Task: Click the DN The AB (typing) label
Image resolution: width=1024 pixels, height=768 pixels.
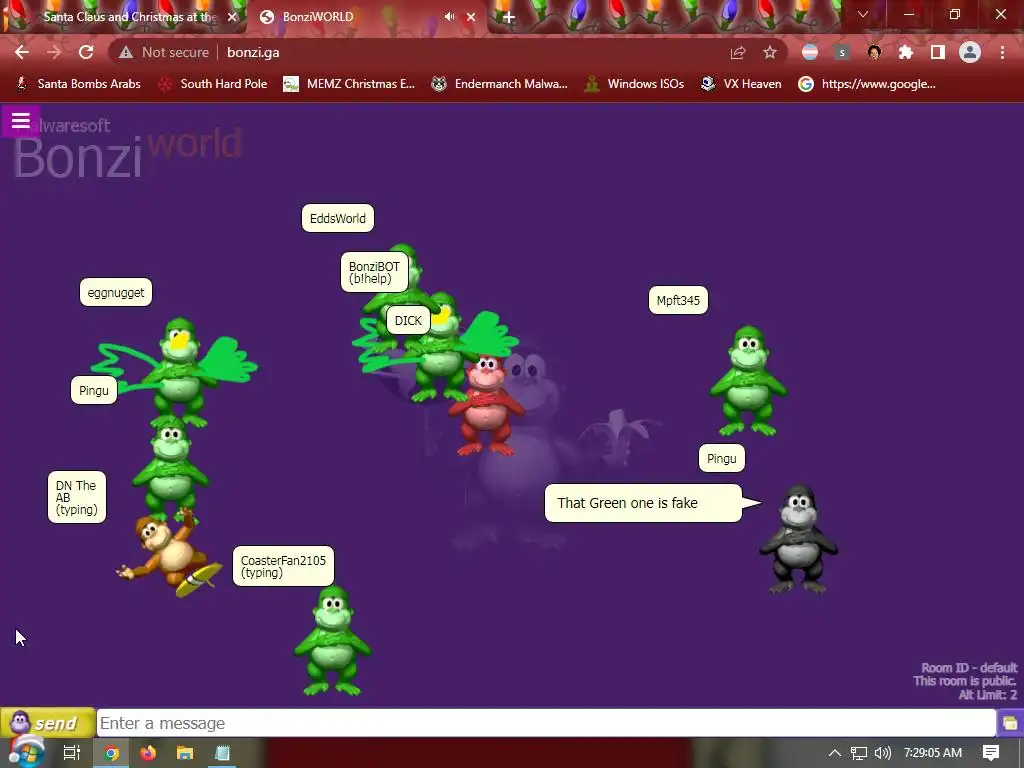Action: (76, 497)
